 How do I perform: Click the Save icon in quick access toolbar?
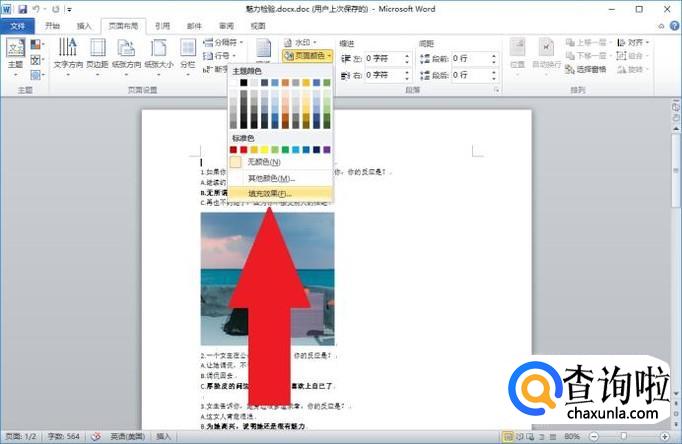(x=22, y=8)
